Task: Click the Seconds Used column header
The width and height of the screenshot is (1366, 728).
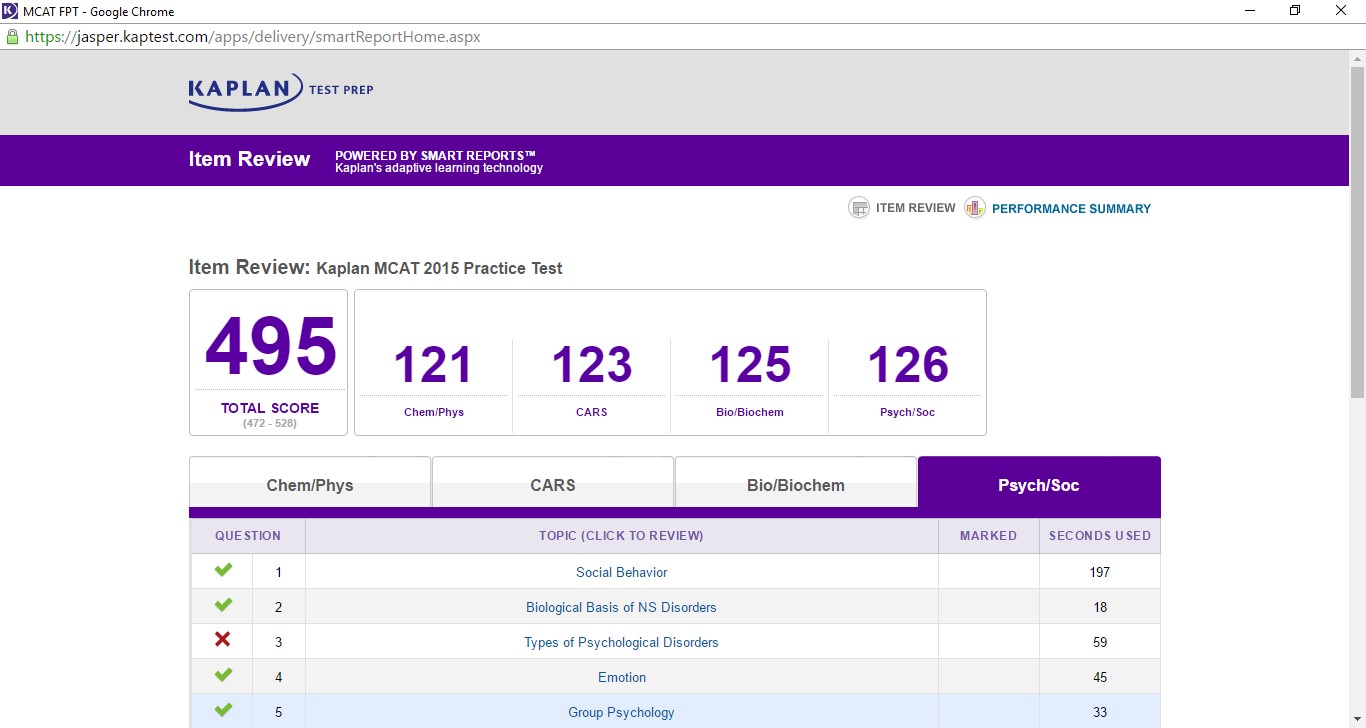Action: pos(1100,536)
